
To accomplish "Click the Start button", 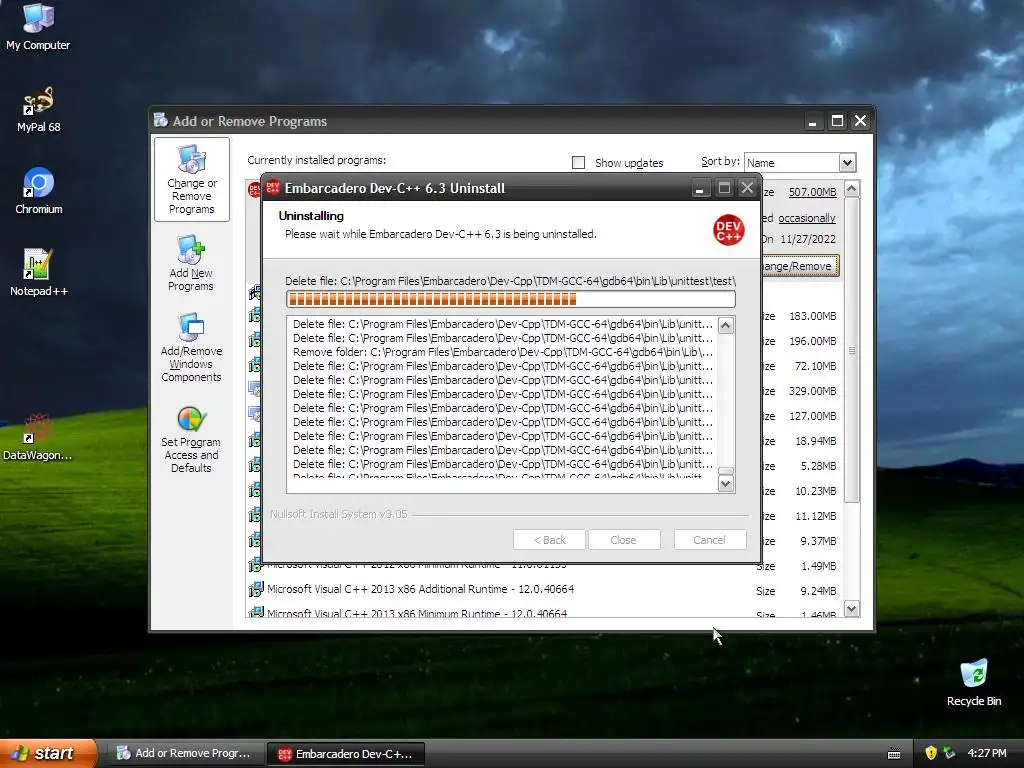I will pos(48,753).
